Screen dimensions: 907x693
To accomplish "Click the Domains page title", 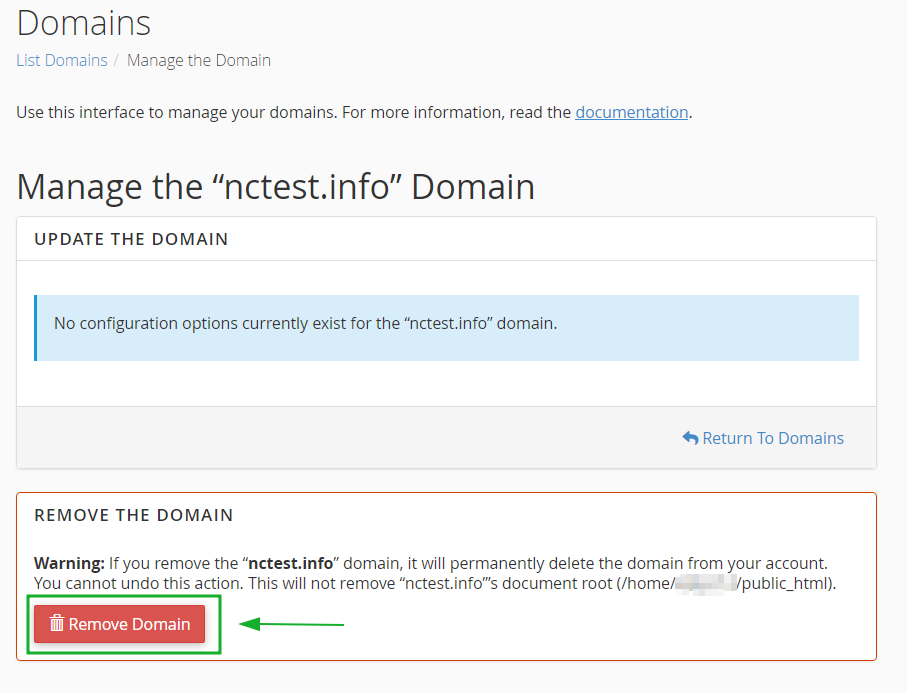I will [x=84, y=23].
